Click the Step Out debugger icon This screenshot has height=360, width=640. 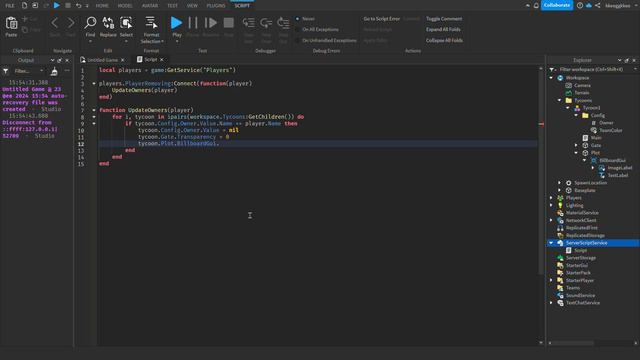[x=283, y=23]
